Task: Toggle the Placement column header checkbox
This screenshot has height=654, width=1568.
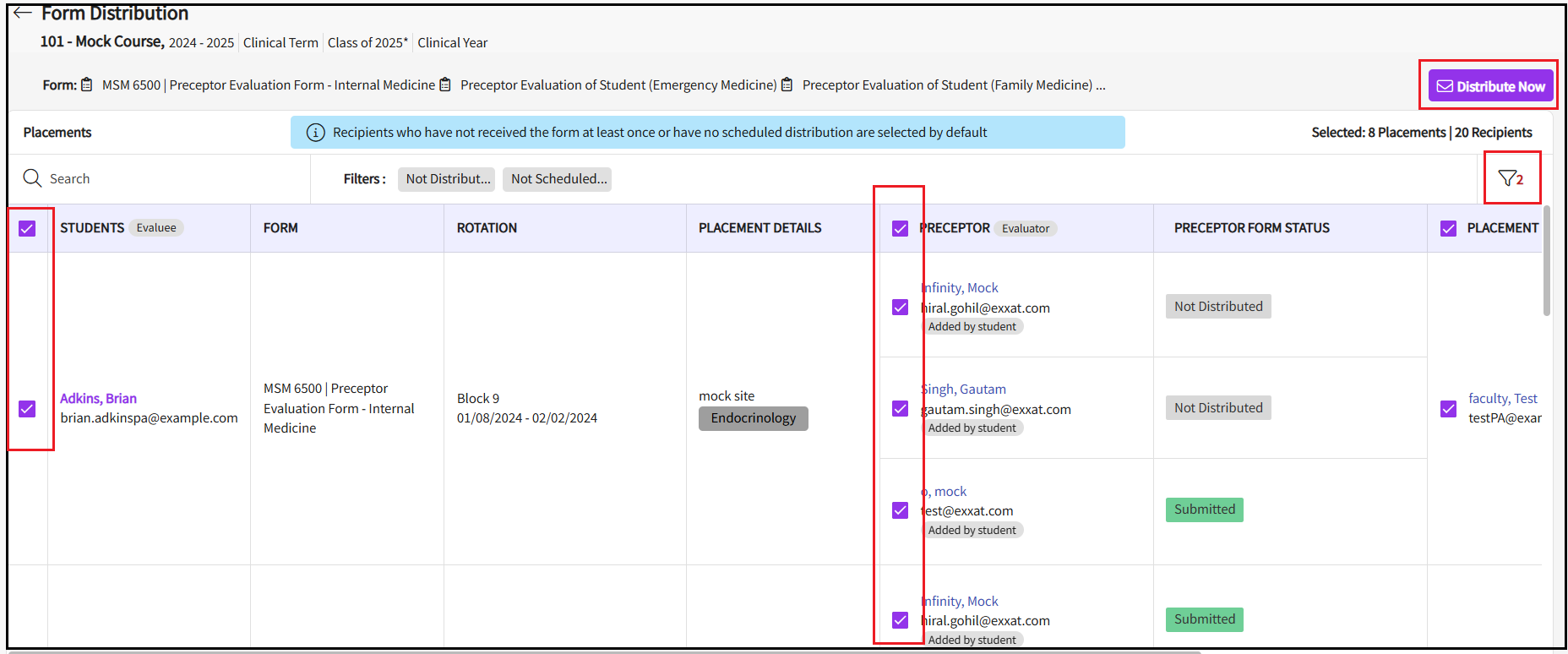Action: [1448, 228]
